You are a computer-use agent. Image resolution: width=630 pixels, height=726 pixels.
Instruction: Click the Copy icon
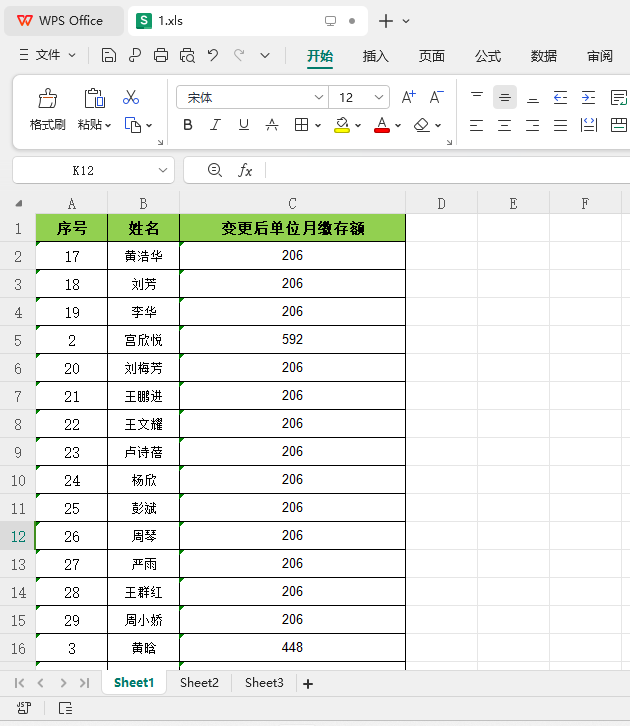[133, 125]
